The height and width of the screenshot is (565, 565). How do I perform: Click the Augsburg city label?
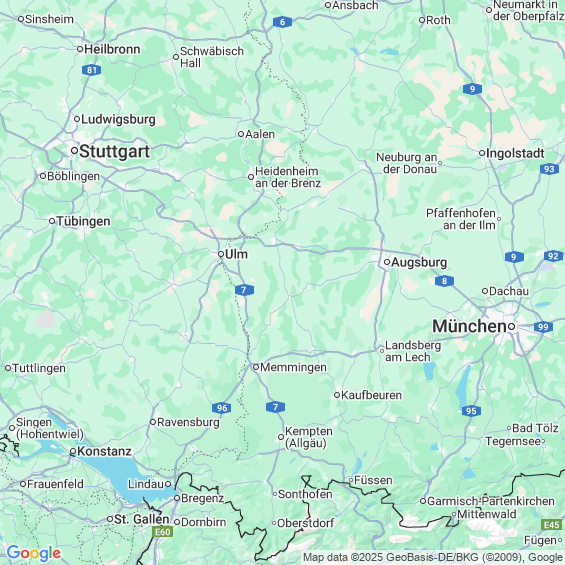pyautogui.click(x=419, y=262)
